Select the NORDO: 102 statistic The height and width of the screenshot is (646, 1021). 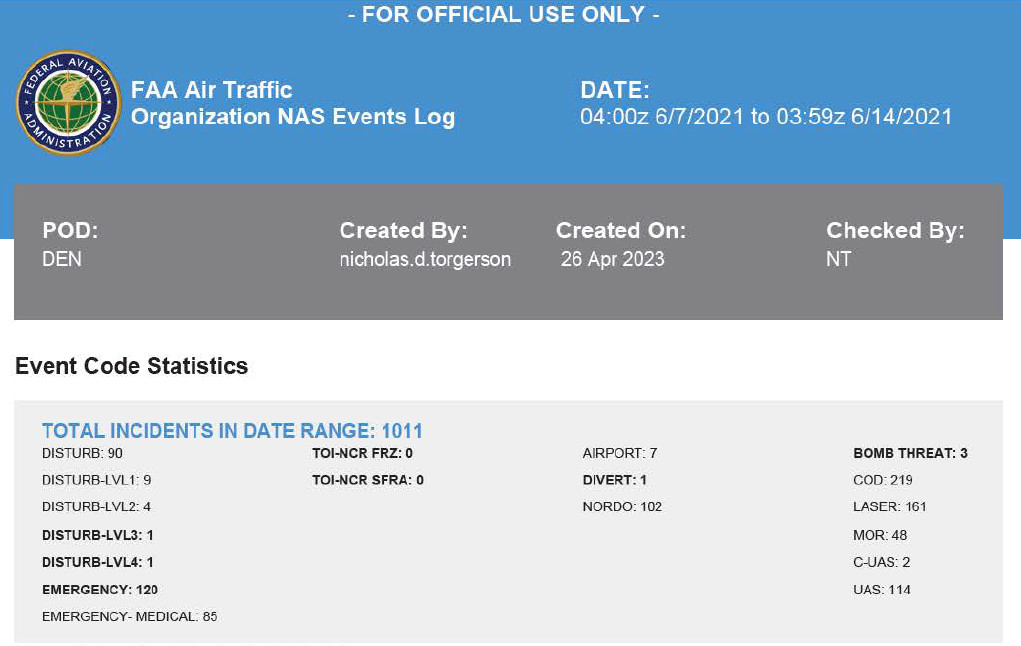point(622,507)
